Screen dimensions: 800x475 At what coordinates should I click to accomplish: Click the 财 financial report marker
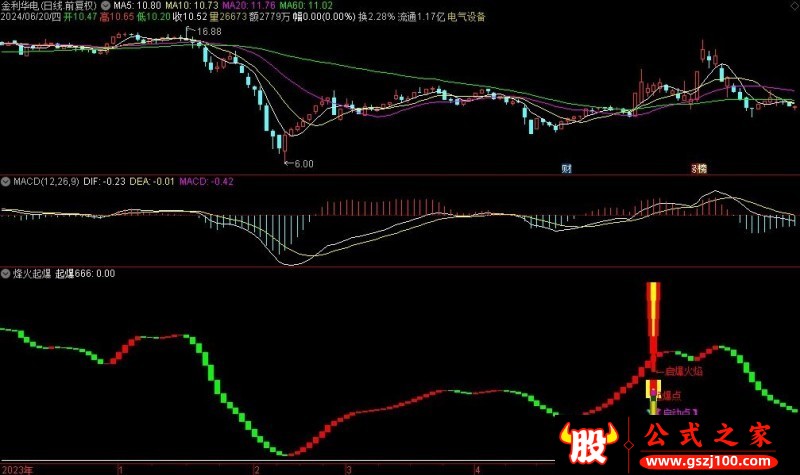[566, 168]
